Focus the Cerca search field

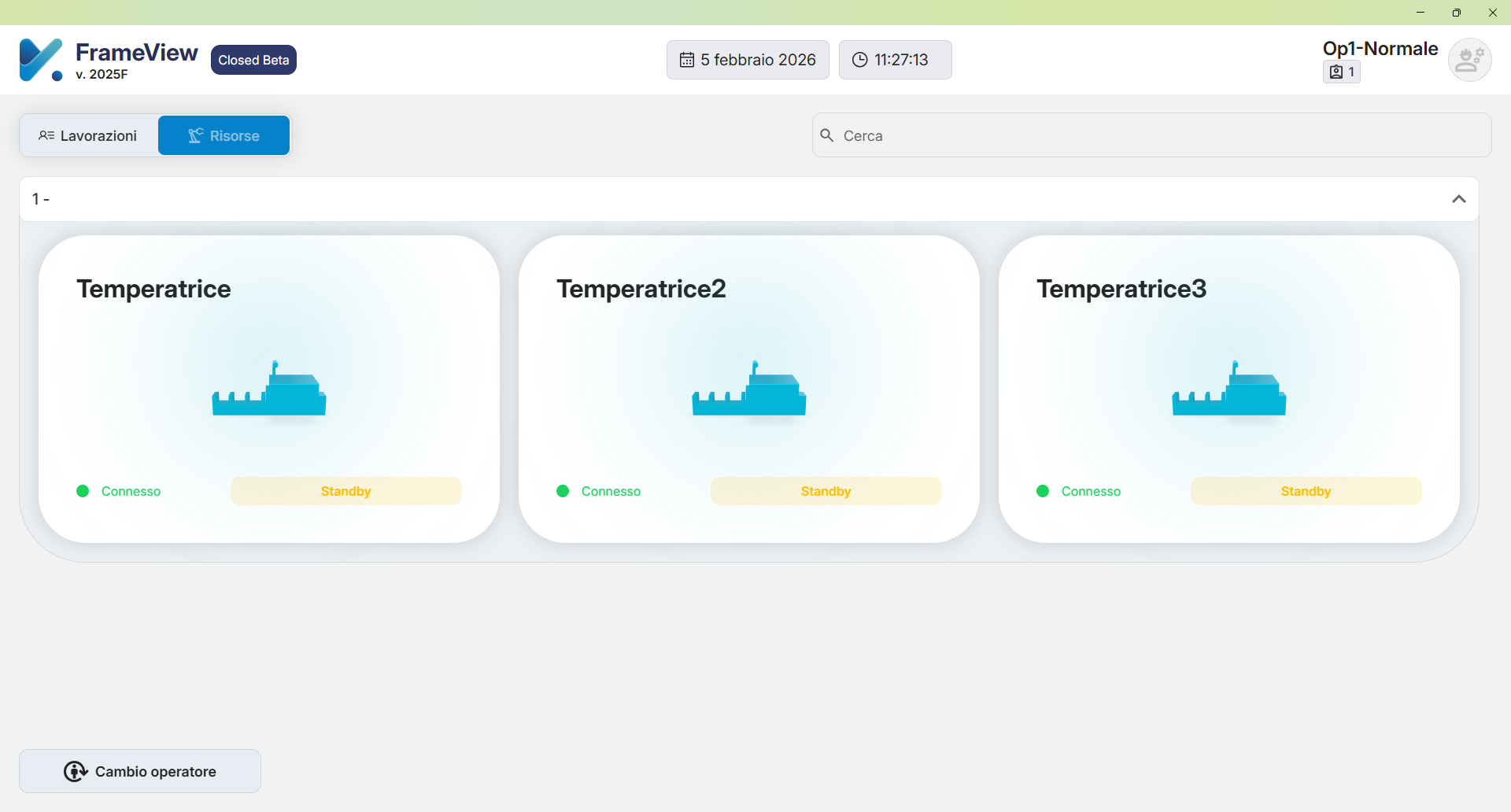(x=1152, y=135)
